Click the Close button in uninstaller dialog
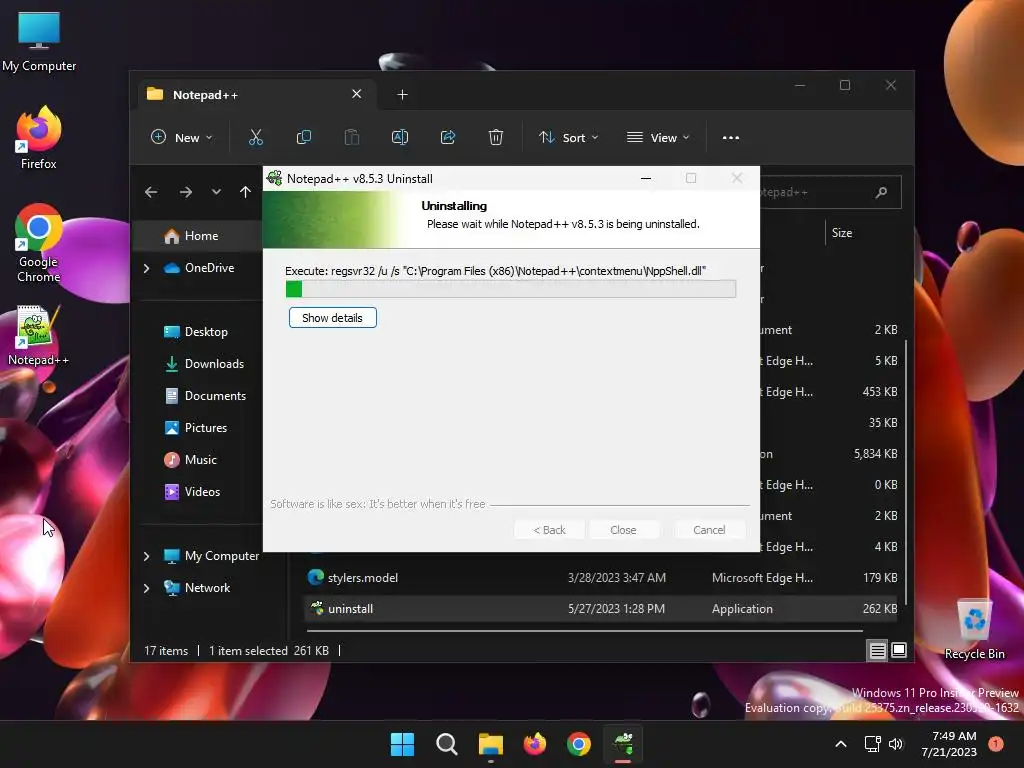1024x768 pixels. [x=623, y=530]
